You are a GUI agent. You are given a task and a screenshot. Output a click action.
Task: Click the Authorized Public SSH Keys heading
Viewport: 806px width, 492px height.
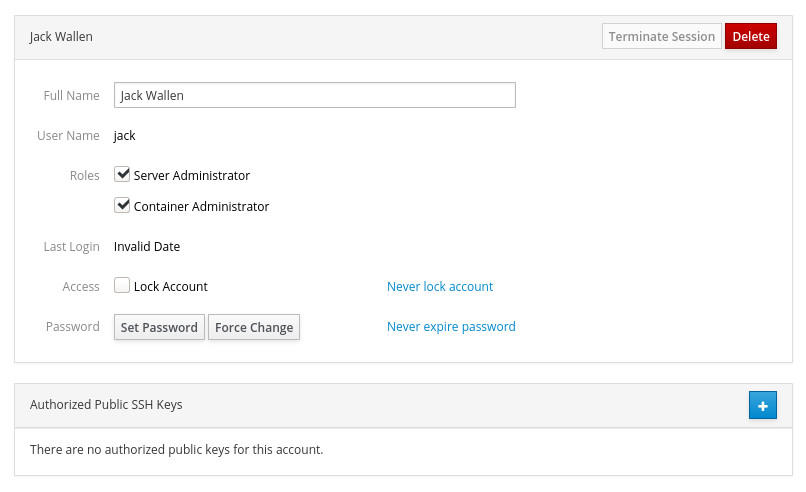click(x=106, y=405)
